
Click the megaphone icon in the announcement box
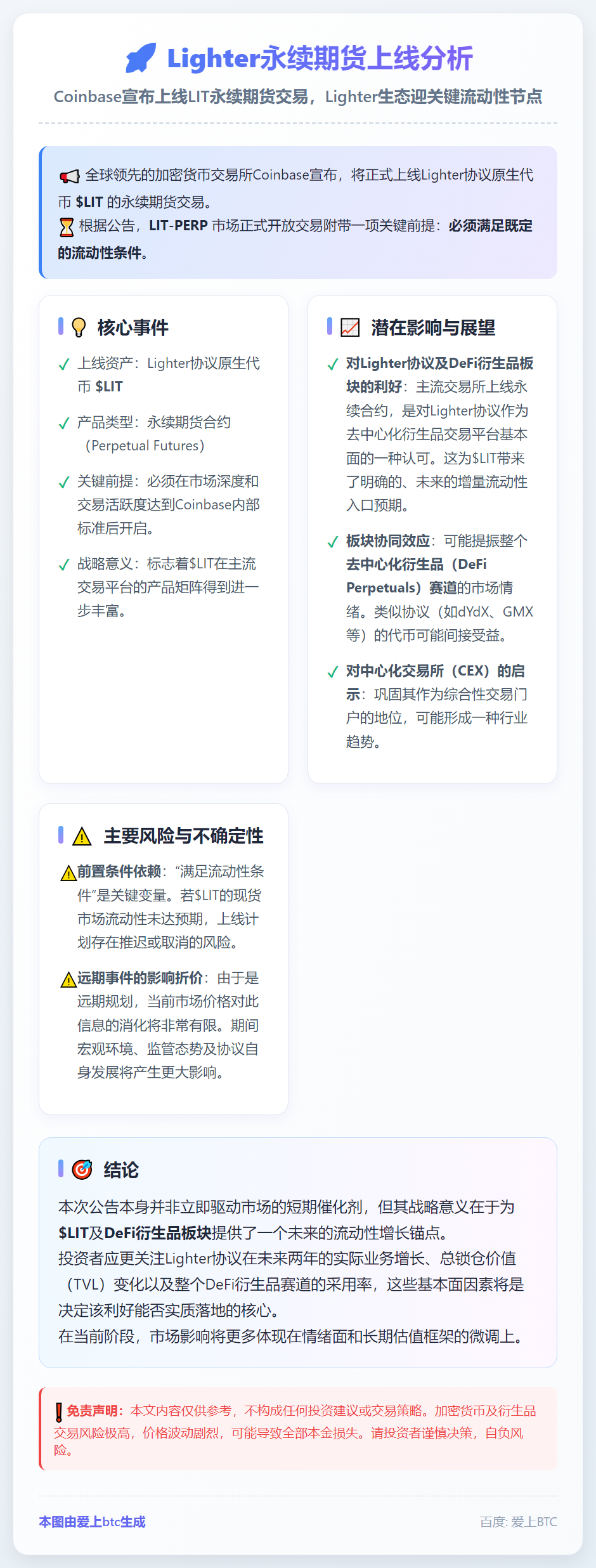click(x=69, y=176)
